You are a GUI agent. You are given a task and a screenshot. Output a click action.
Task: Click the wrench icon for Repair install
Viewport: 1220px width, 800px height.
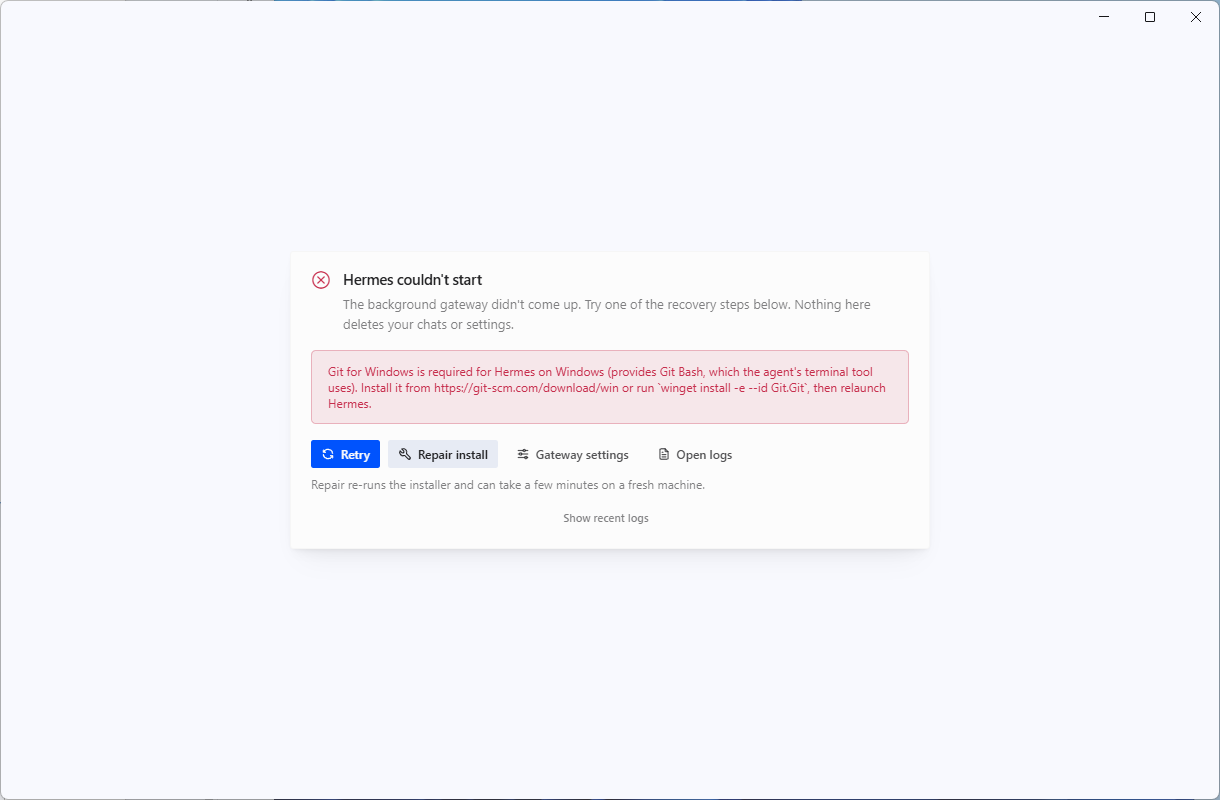pyautogui.click(x=405, y=454)
